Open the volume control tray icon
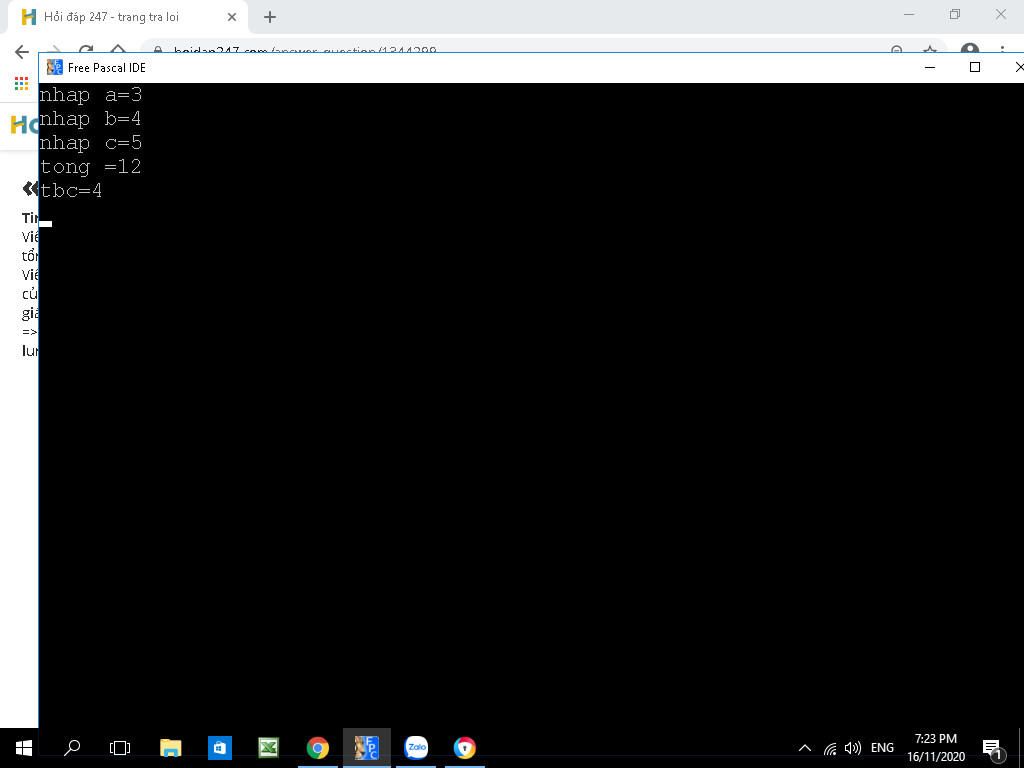This screenshot has width=1024, height=768. point(852,748)
